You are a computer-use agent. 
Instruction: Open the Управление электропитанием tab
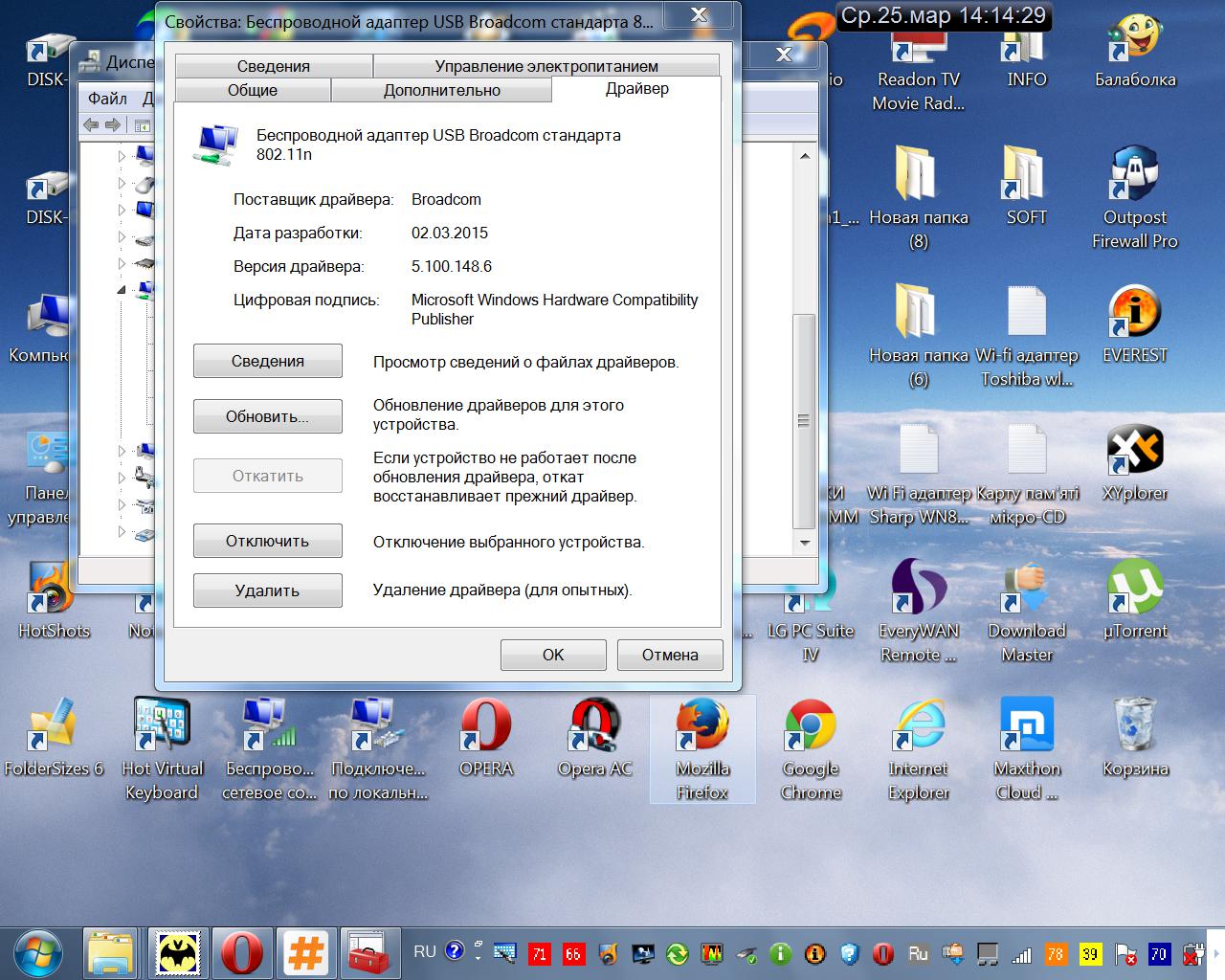546,66
